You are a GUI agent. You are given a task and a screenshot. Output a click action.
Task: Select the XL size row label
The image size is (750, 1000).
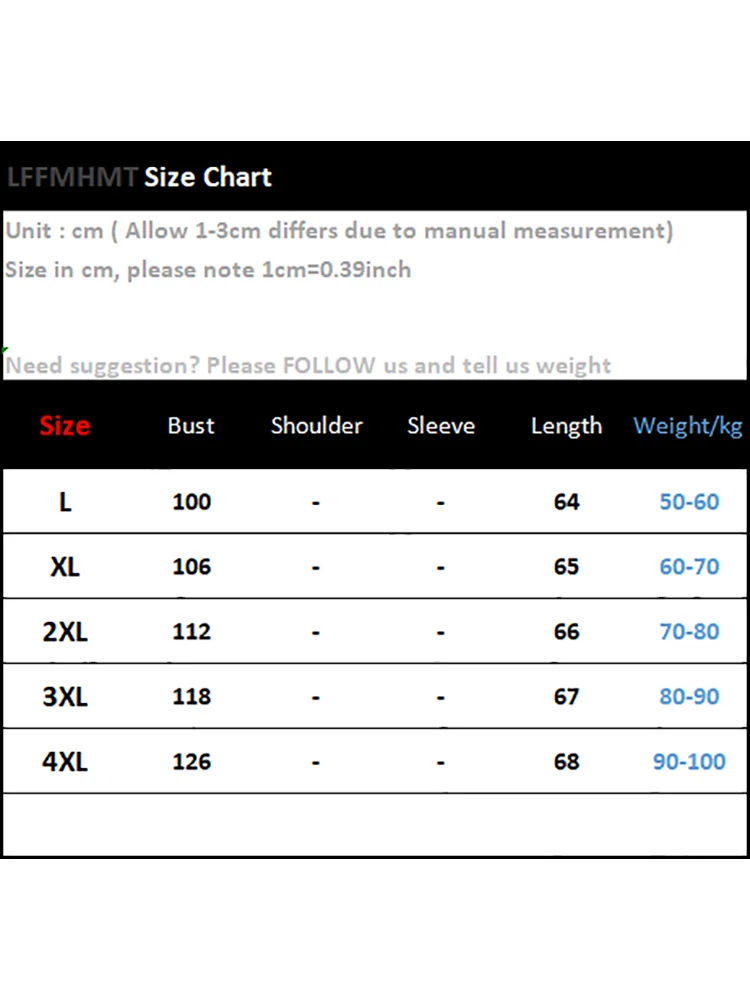65,567
